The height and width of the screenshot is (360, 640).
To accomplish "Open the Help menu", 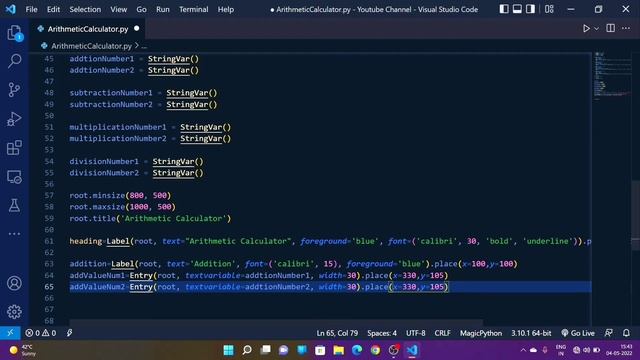I will pos(225,9).
